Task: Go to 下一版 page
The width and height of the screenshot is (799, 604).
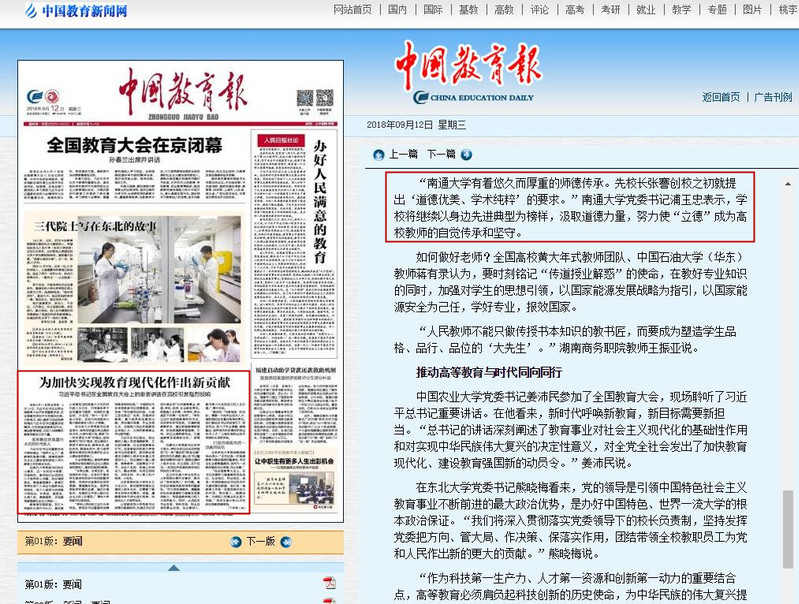Action: point(261,541)
